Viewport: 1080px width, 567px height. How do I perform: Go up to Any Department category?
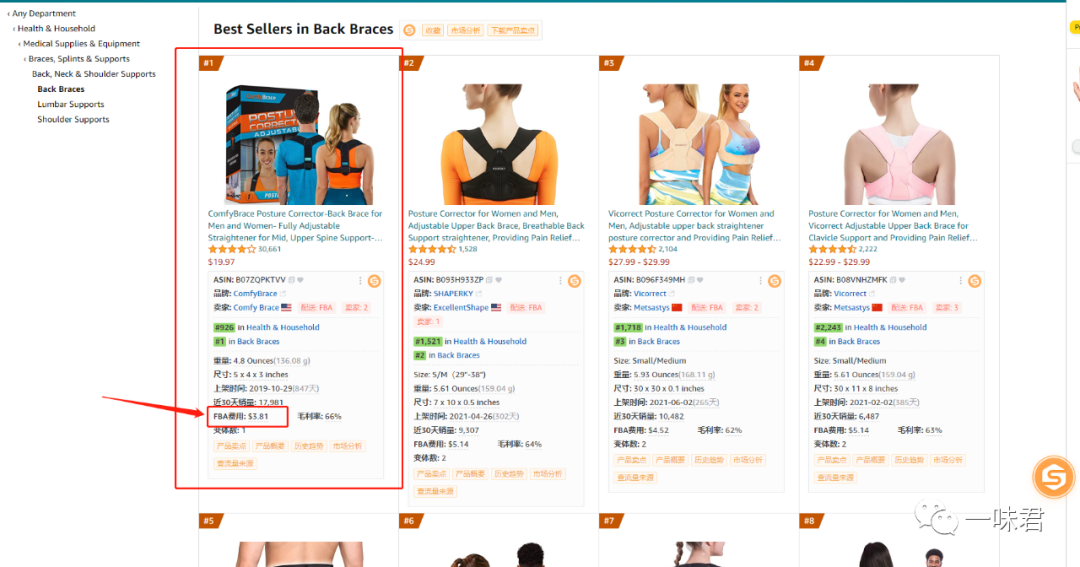point(43,13)
